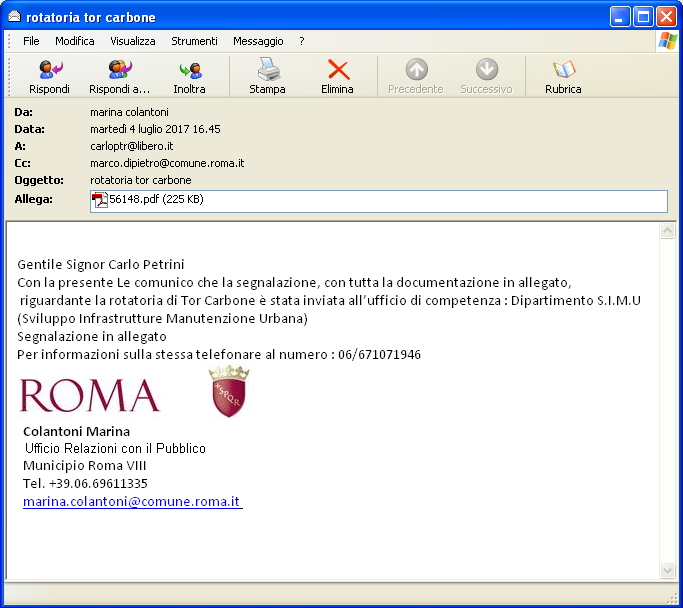Click the envelope icon in title bar
The image size is (683, 608).
click(14, 17)
